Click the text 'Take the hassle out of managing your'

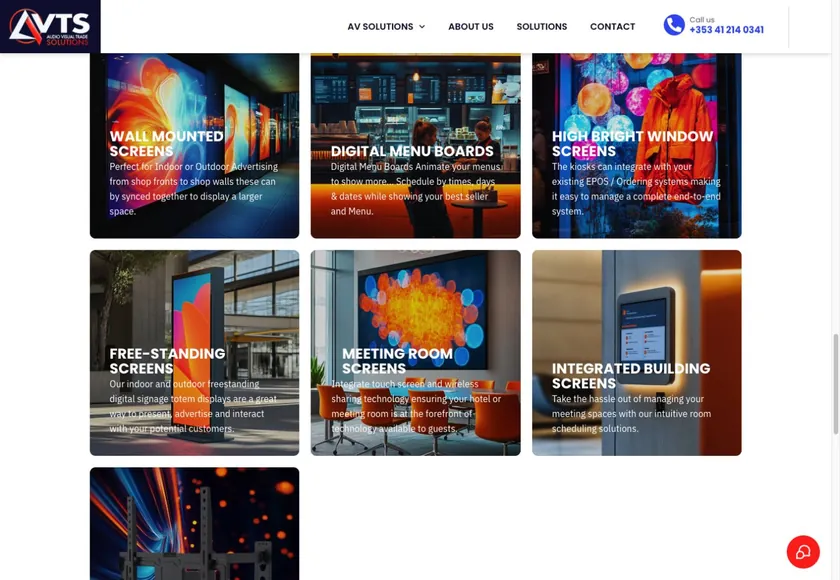pyautogui.click(x=628, y=399)
